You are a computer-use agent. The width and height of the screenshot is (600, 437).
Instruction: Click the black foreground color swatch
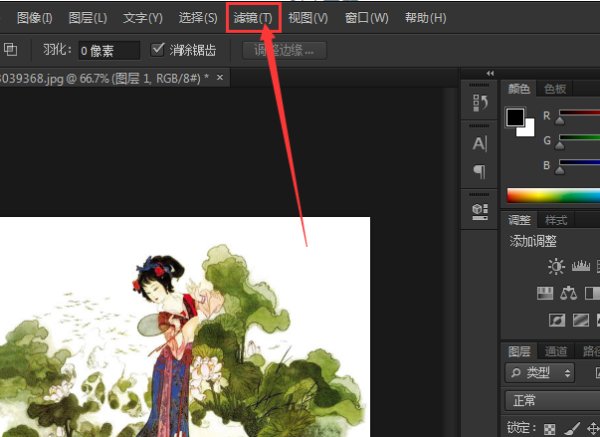click(515, 117)
